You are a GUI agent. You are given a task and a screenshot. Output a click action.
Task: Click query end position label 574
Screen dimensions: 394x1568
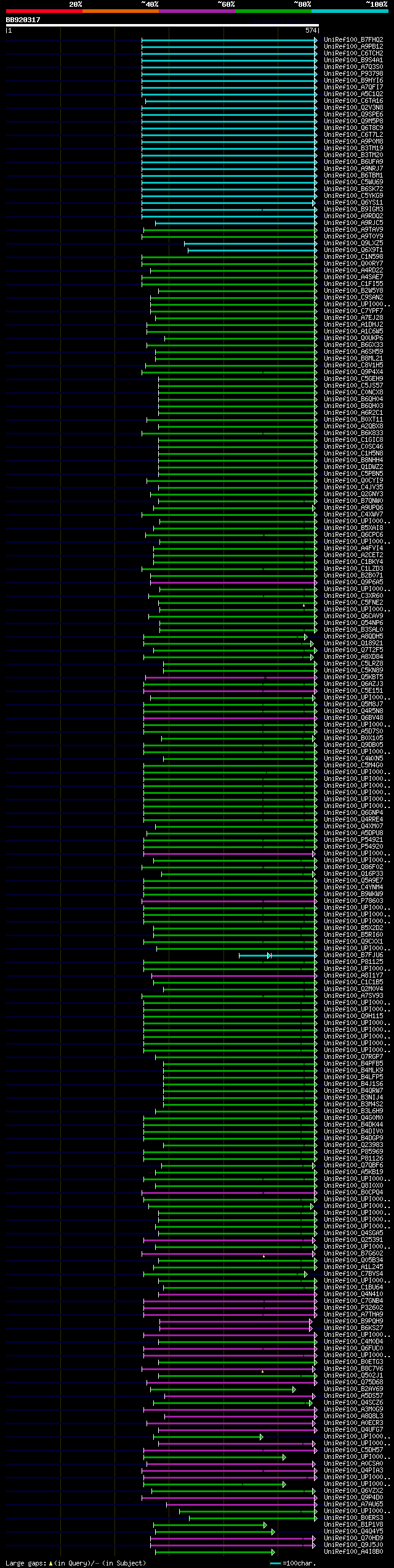(x=311, y=30)
